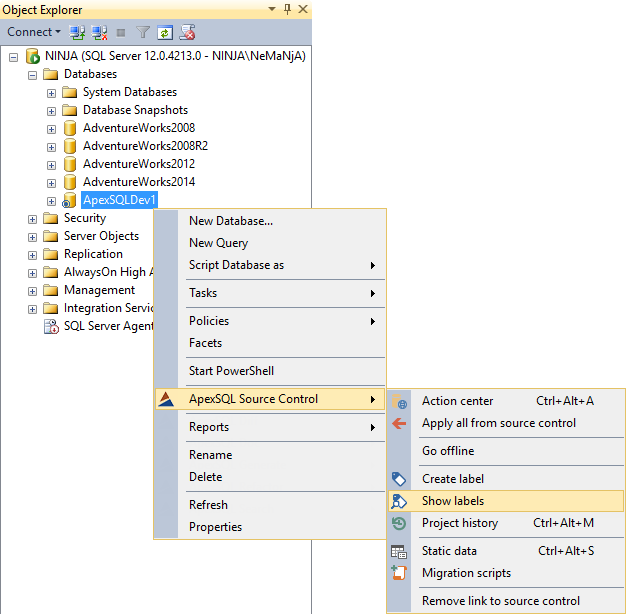Open the Tasks submenu
This screenshot has height=614, width=626.
tap(270, 293)
